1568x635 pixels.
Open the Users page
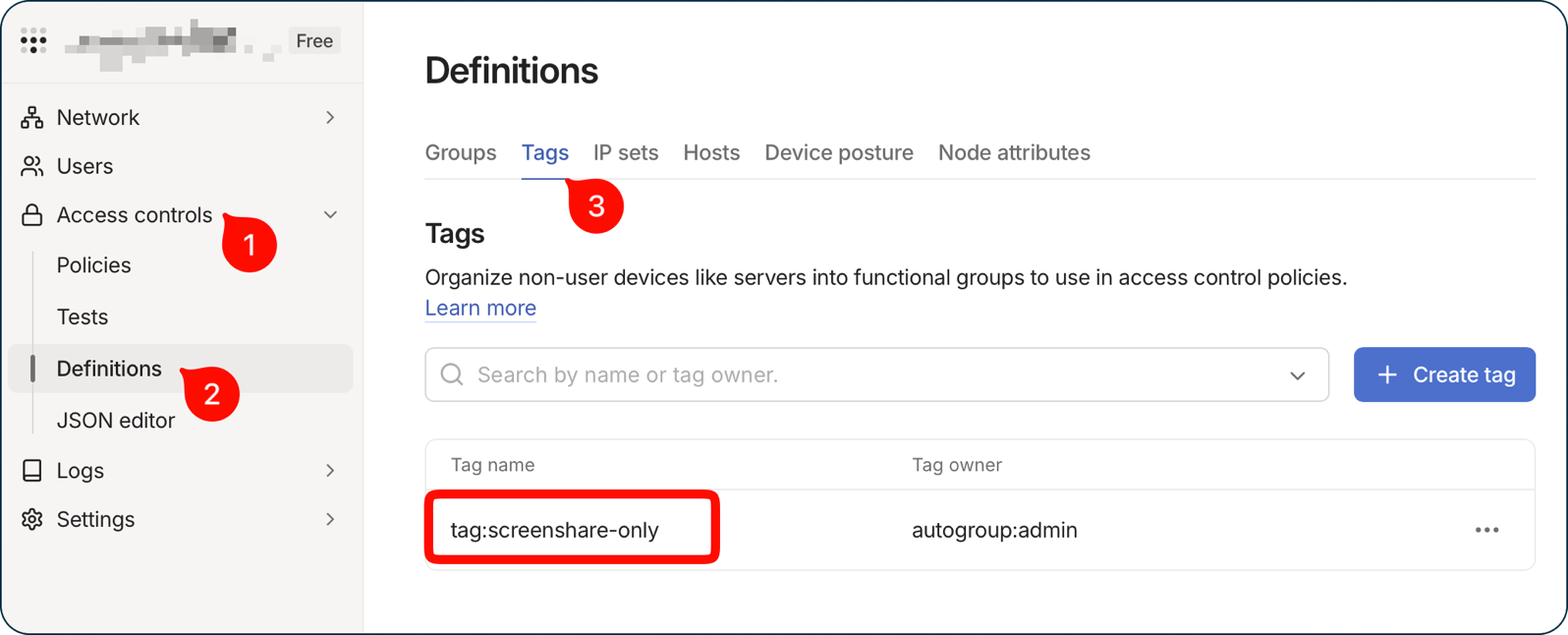coord(84,166)
